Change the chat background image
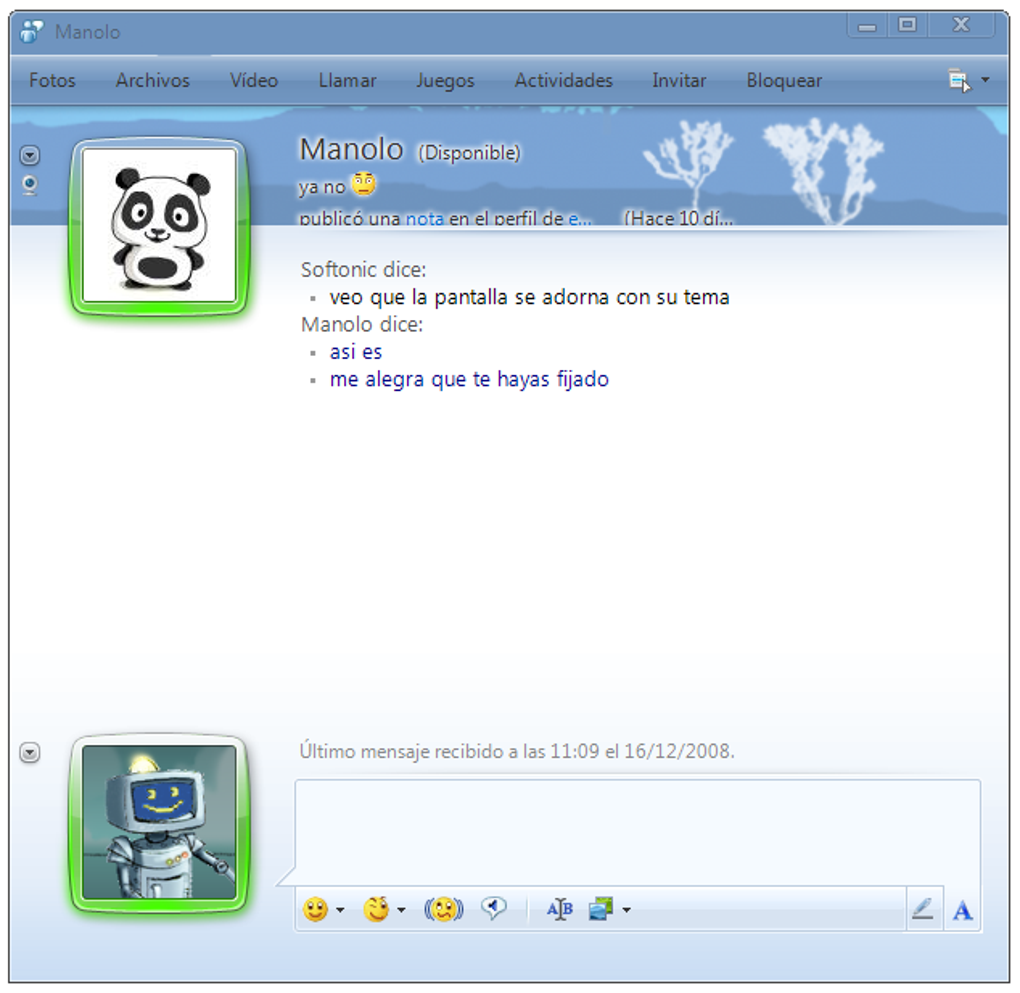Screen dimensions: 1020x993 (600, 909)
